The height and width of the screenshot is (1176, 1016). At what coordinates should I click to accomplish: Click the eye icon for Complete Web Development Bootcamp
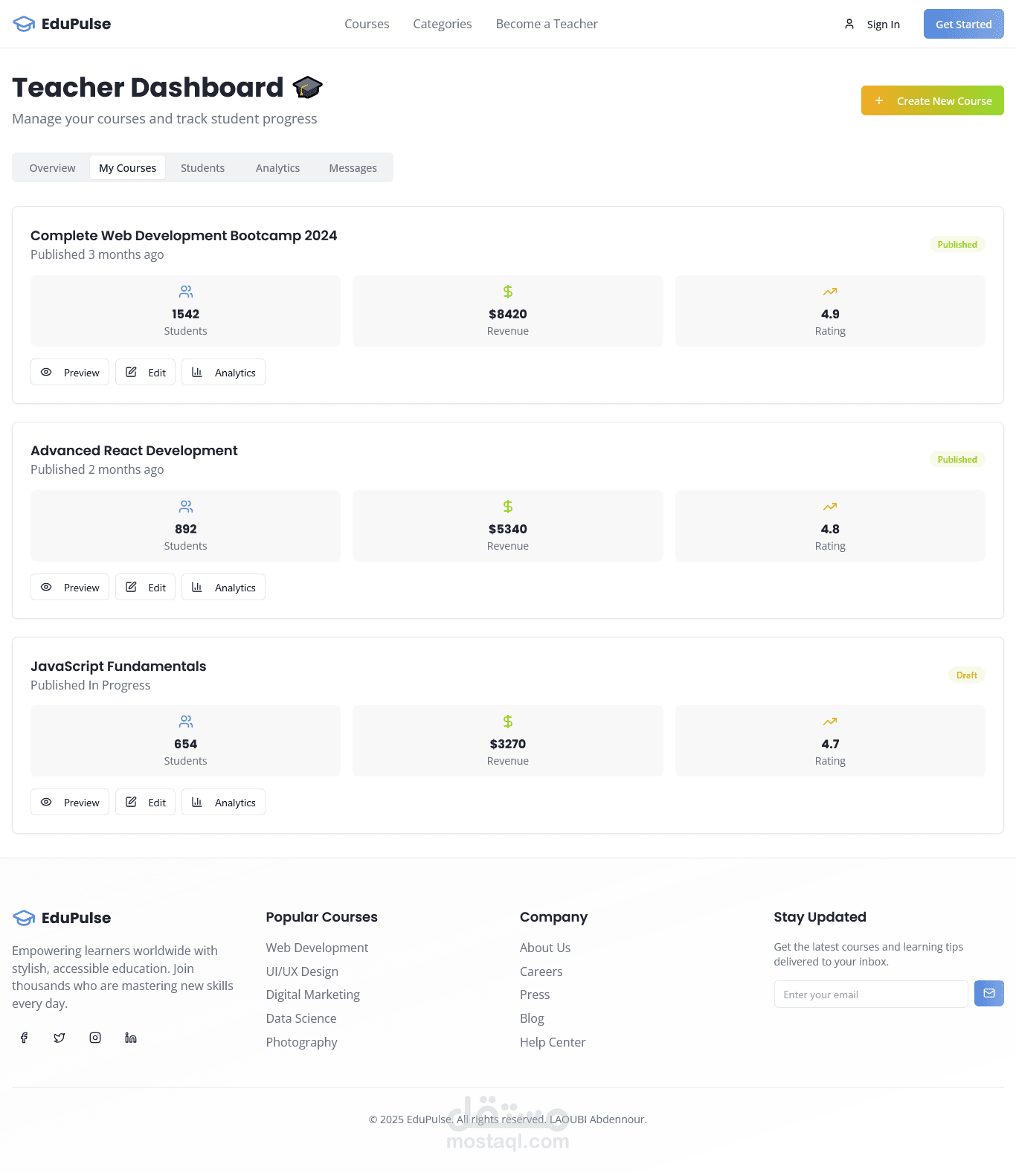[46, 372]
